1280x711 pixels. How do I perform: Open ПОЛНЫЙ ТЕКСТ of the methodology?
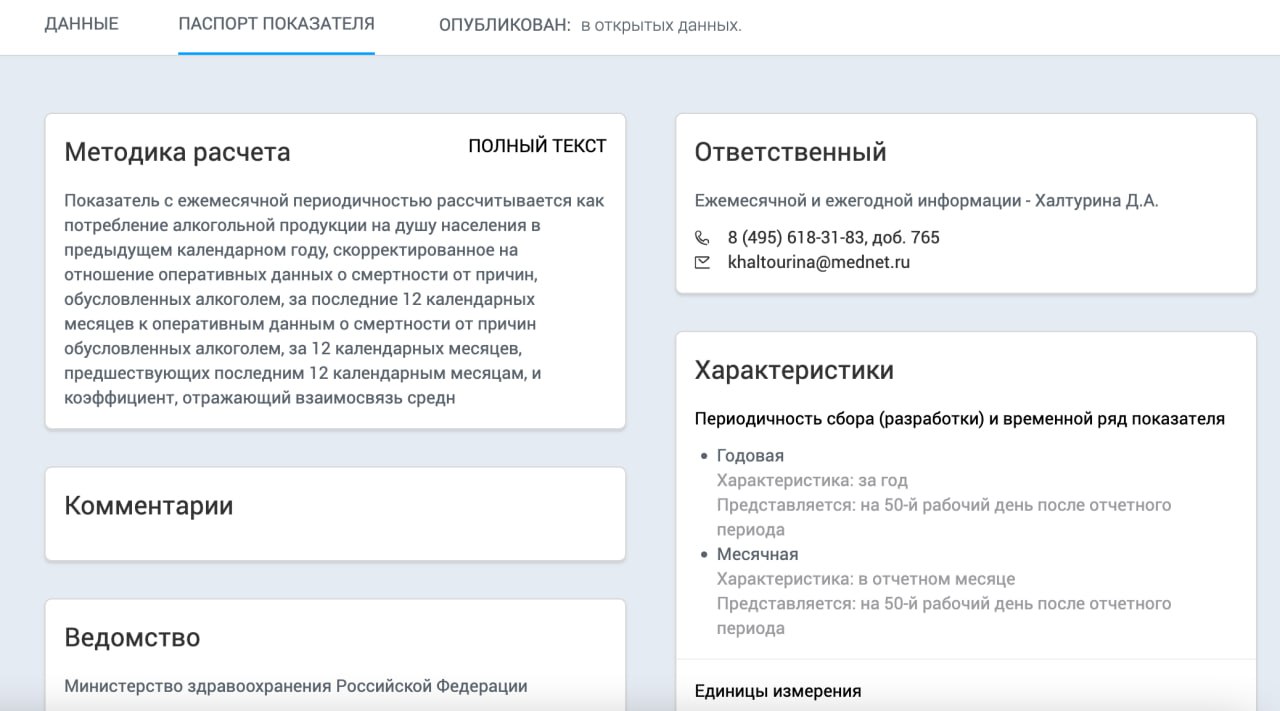point(537,146)
